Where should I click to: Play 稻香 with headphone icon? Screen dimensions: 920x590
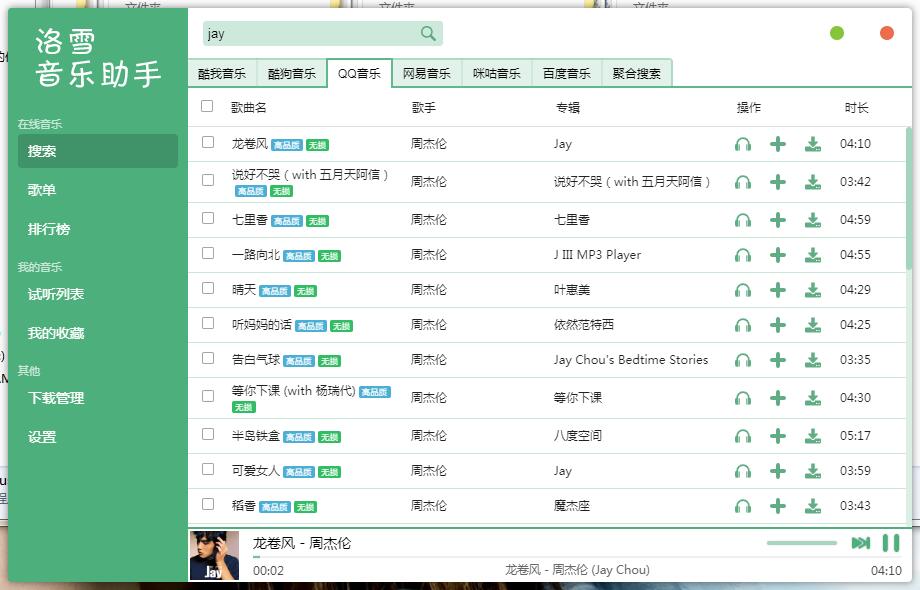click(743, 506)
